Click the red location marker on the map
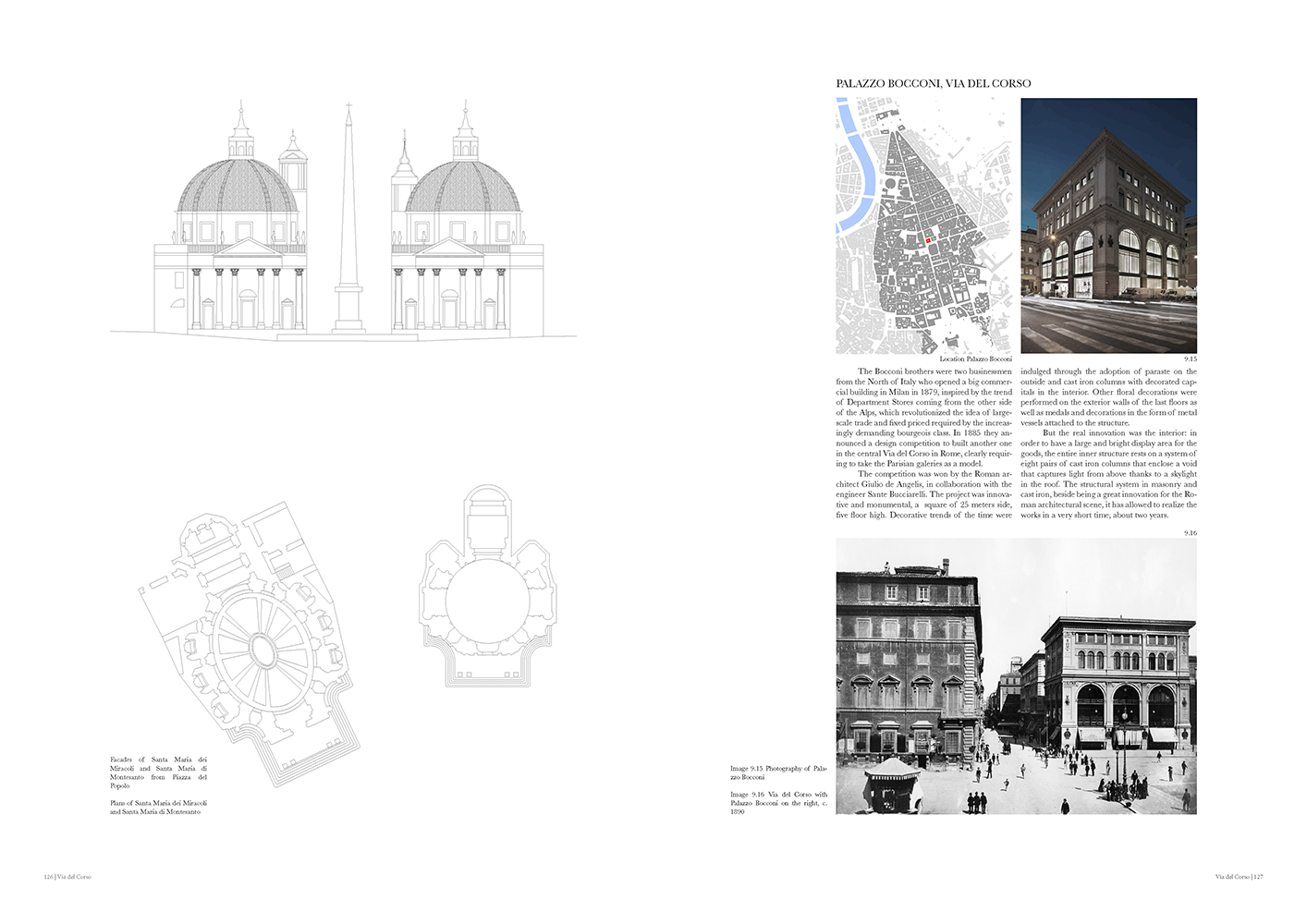 coord(927,240)
